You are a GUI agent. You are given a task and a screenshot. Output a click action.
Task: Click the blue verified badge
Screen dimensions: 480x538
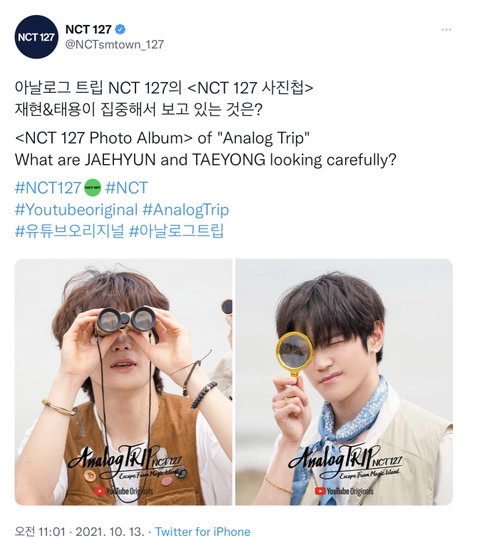coord(120,29)
